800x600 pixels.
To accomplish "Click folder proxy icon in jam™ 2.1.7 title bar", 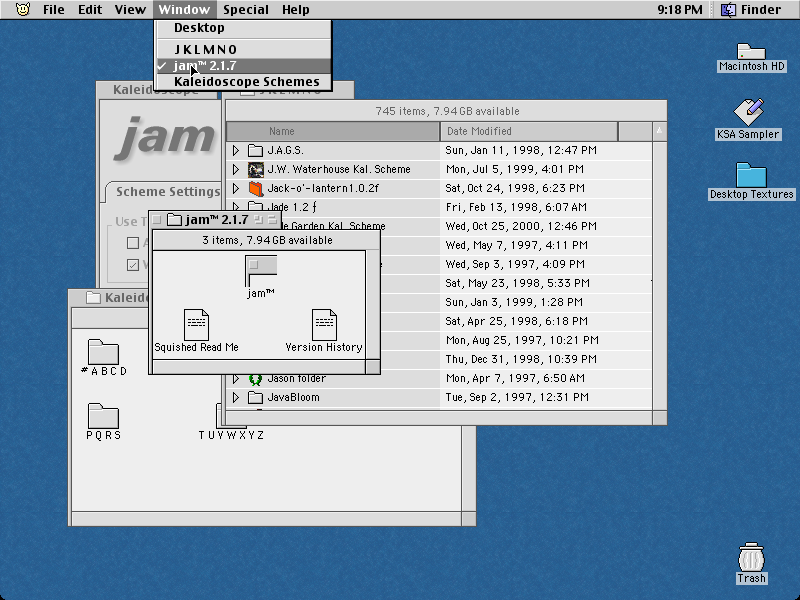I will pos(174,219).
